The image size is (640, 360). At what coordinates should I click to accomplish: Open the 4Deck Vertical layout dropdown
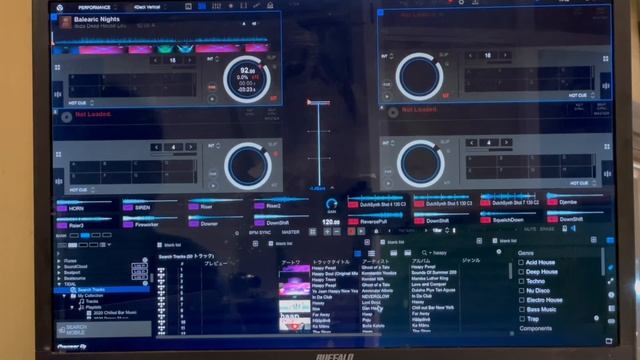[x=150, y=7]
